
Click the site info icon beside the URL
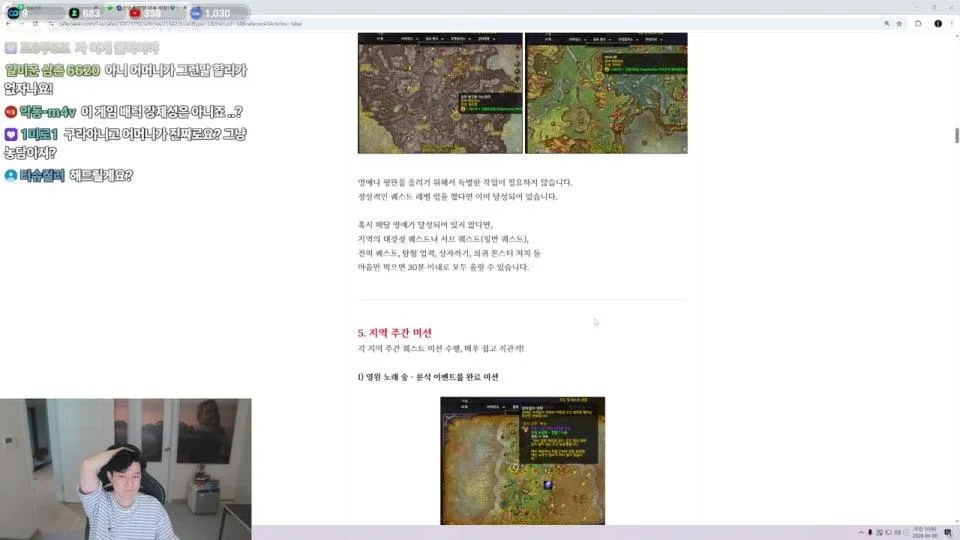(51, 23)
